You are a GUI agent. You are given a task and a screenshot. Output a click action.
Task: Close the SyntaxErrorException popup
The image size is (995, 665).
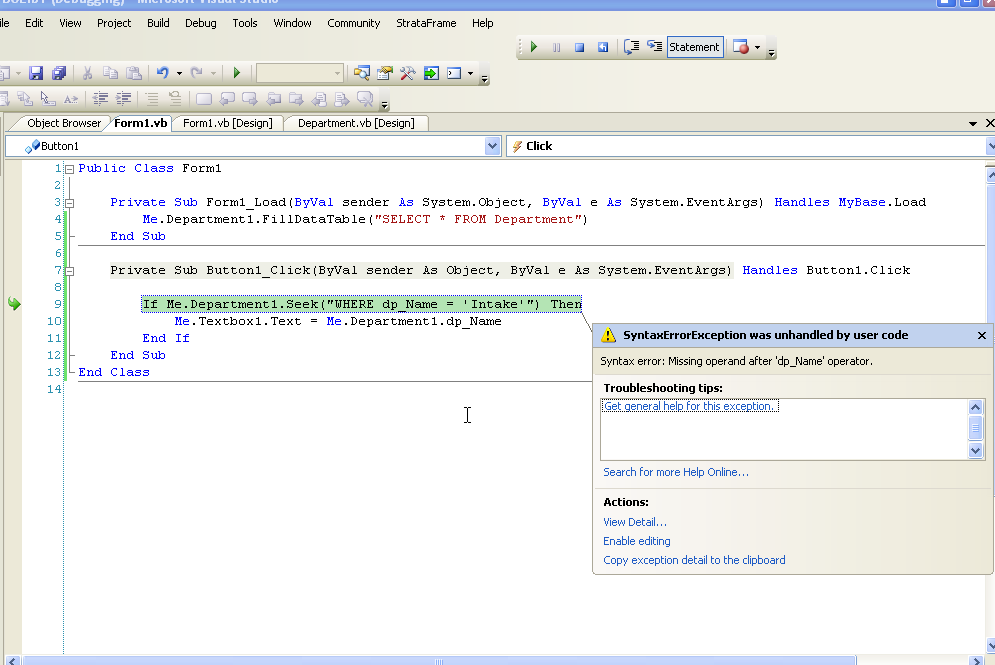[981, 336]
